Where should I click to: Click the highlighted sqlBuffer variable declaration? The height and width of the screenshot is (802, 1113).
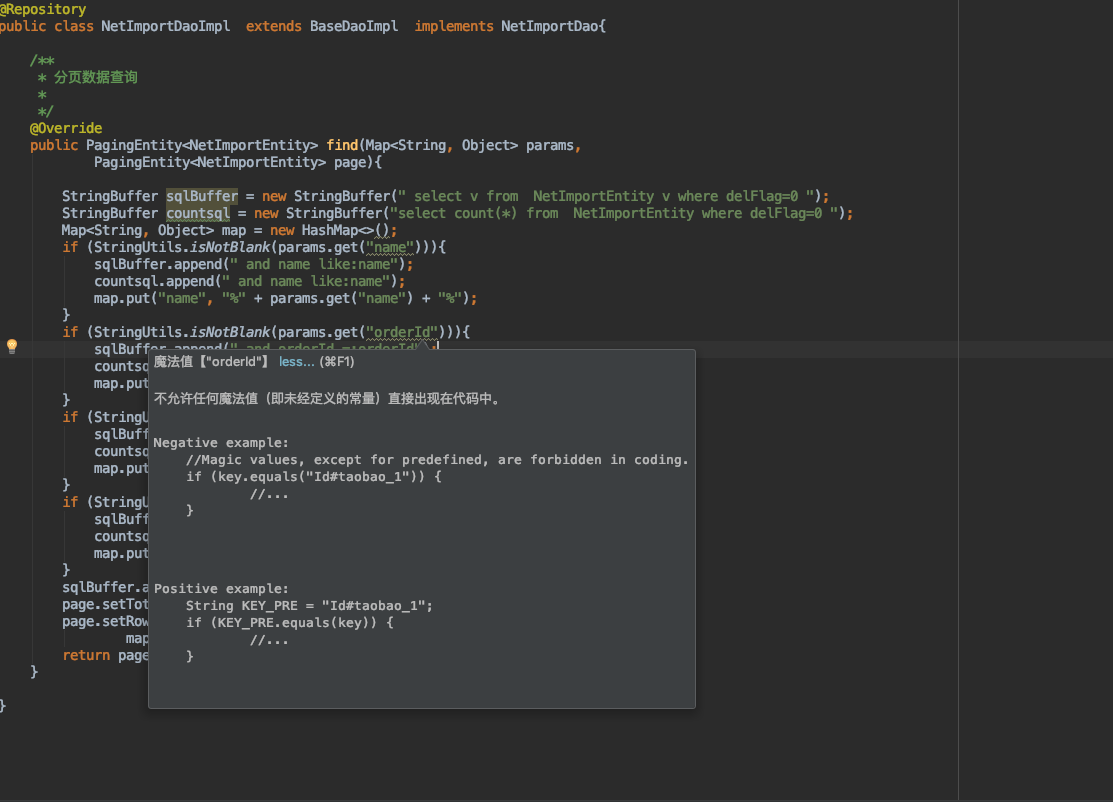click(202, 197)
